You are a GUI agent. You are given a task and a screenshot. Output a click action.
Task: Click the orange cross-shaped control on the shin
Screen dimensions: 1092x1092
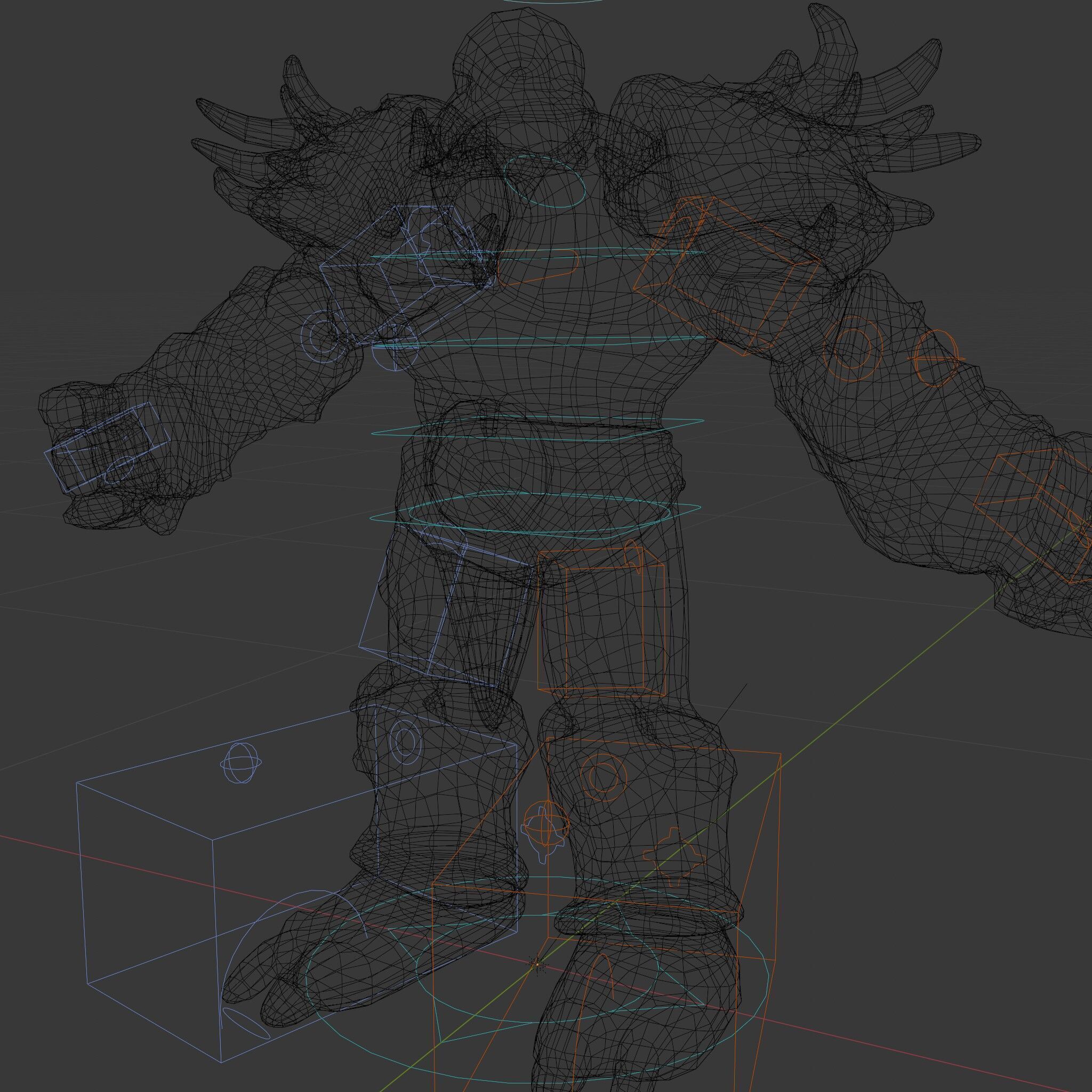675,856
